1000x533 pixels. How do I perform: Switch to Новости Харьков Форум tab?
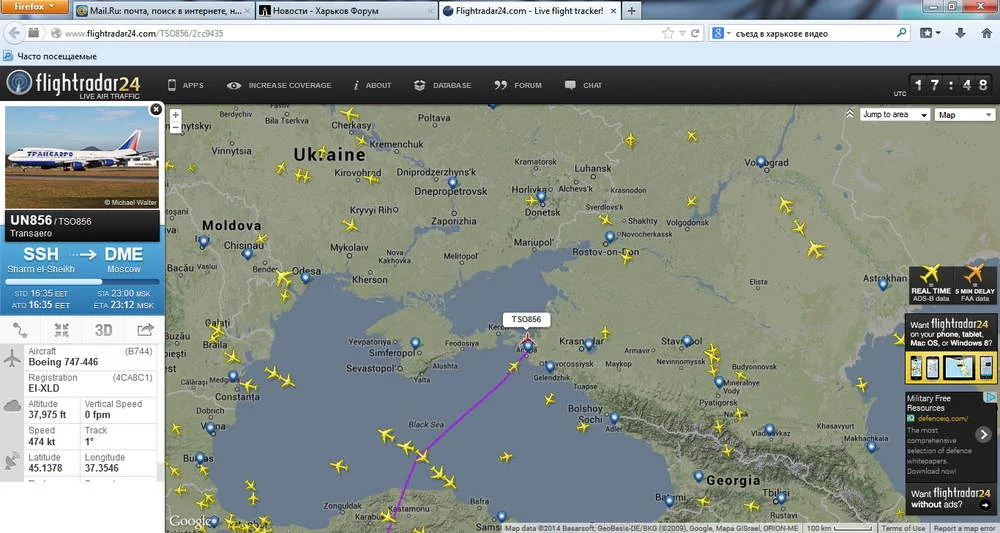(x=346, y=11)
